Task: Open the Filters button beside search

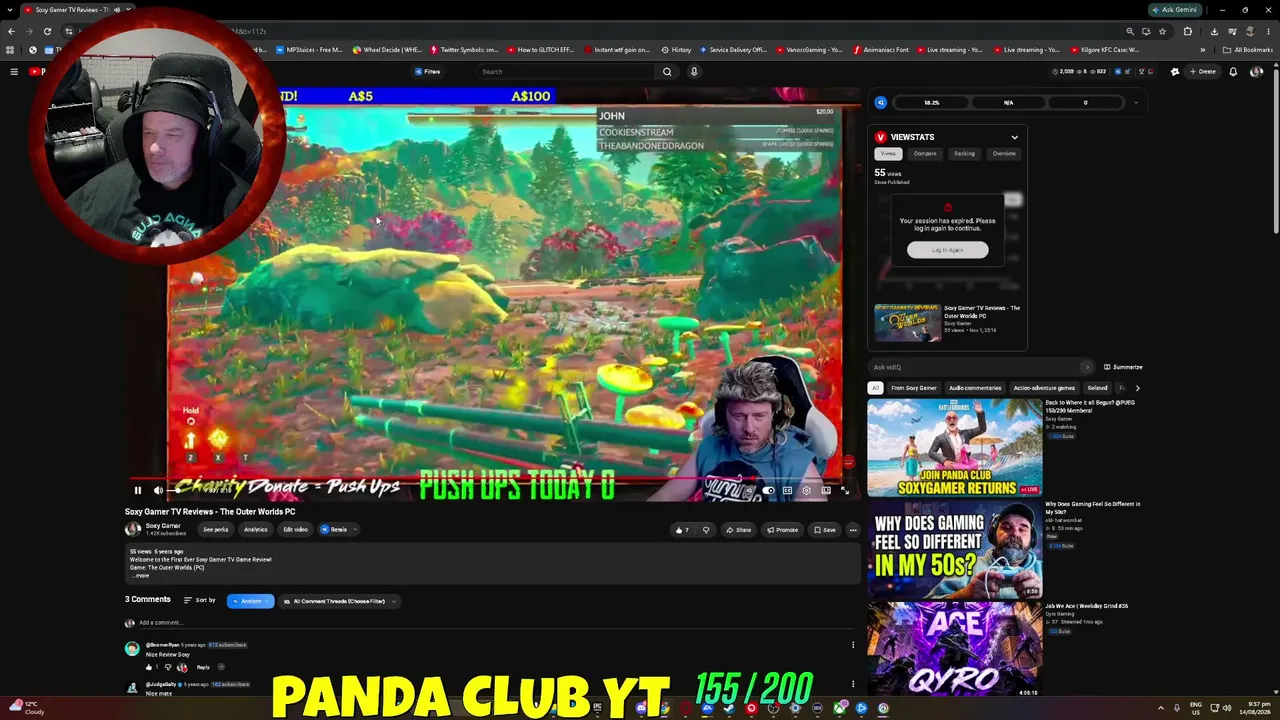Action: coord(428,72)
